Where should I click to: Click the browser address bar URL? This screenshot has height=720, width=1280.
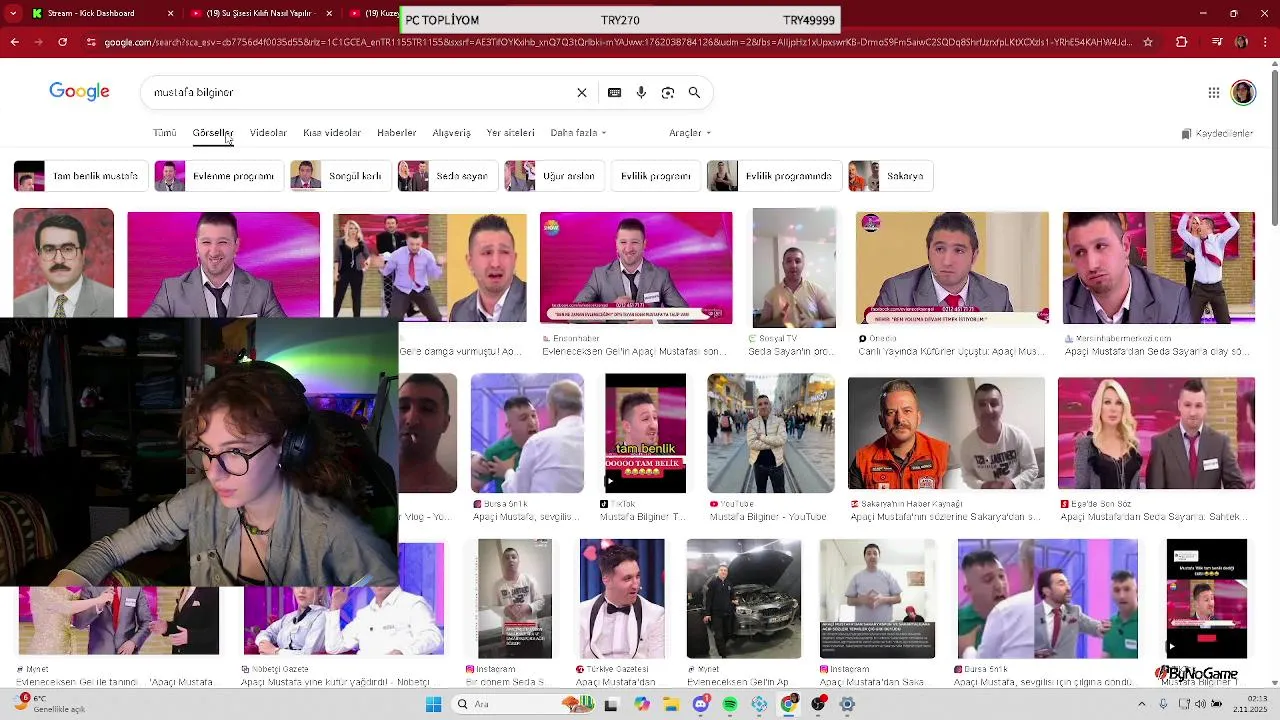click(x=618, y=42)
